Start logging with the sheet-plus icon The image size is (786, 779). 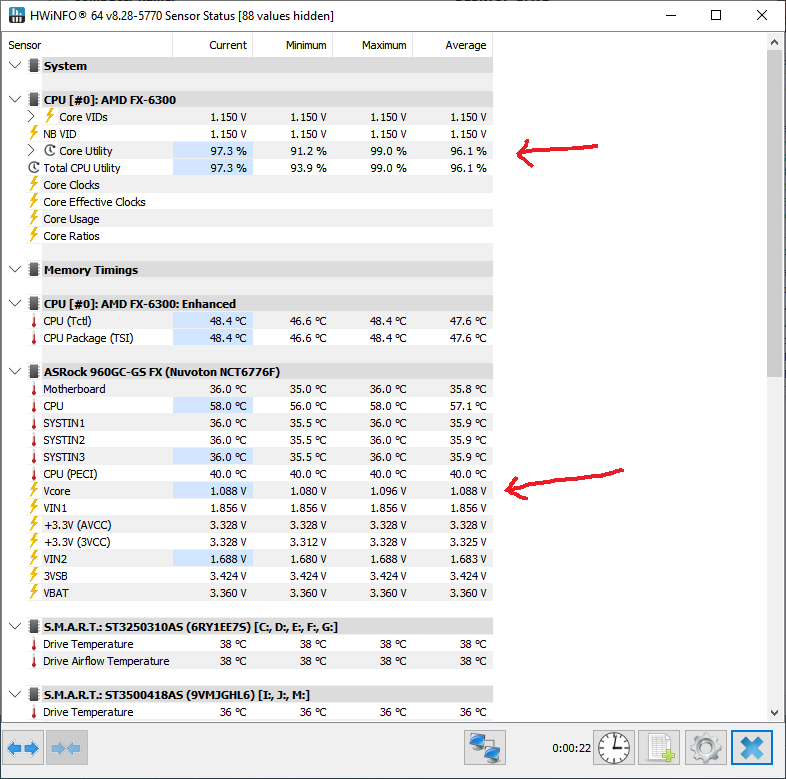pos(659,748)
